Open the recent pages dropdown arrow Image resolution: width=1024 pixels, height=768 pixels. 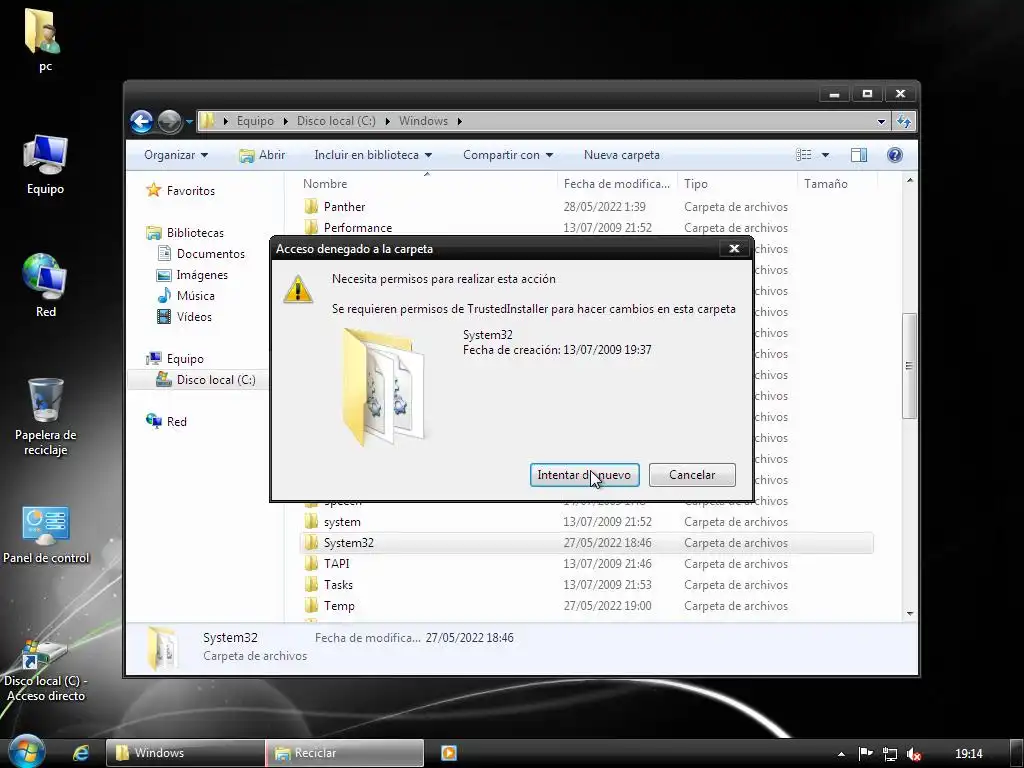(189, 121)
